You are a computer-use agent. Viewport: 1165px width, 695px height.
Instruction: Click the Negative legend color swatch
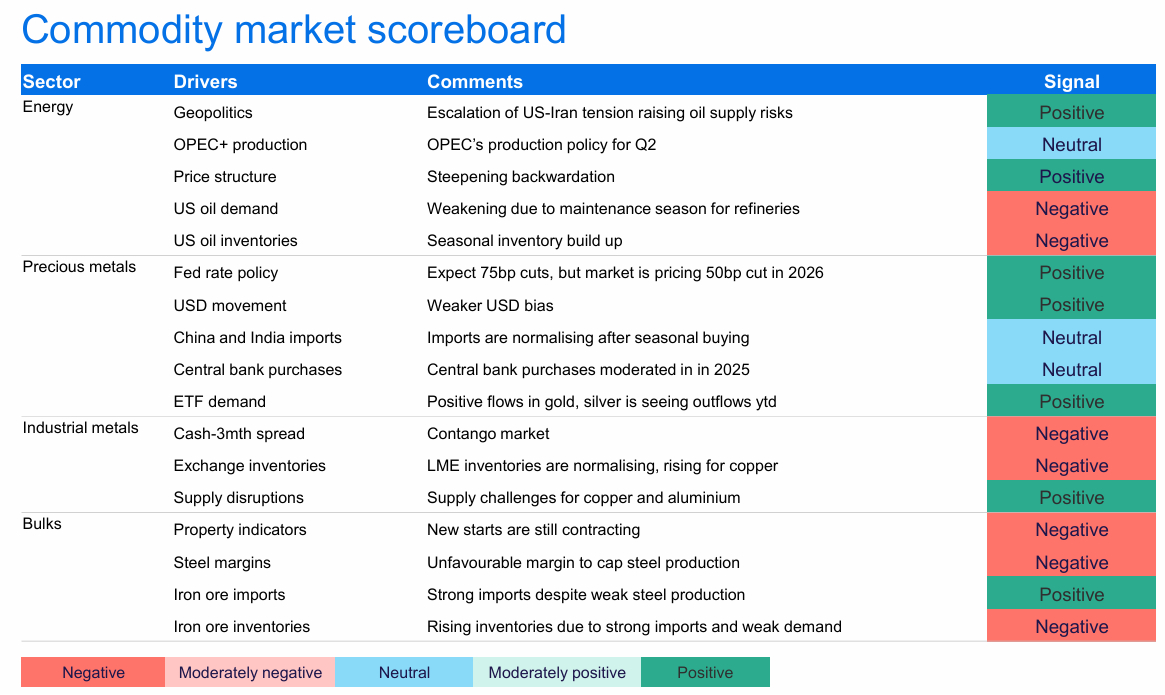point(93,672)
